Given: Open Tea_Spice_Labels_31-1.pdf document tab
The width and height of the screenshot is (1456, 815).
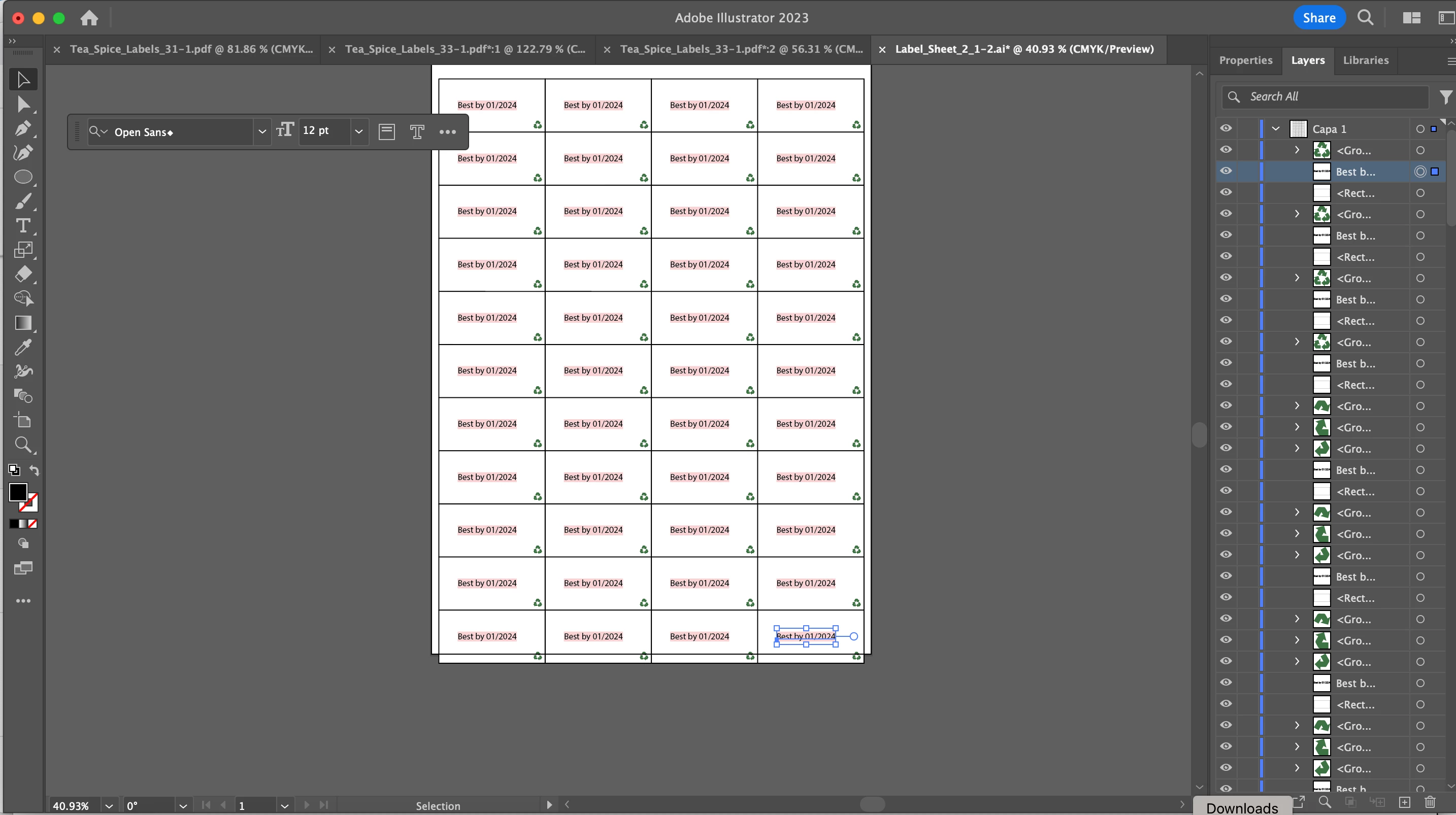Looking at the screenshot, I should [191, 49].
